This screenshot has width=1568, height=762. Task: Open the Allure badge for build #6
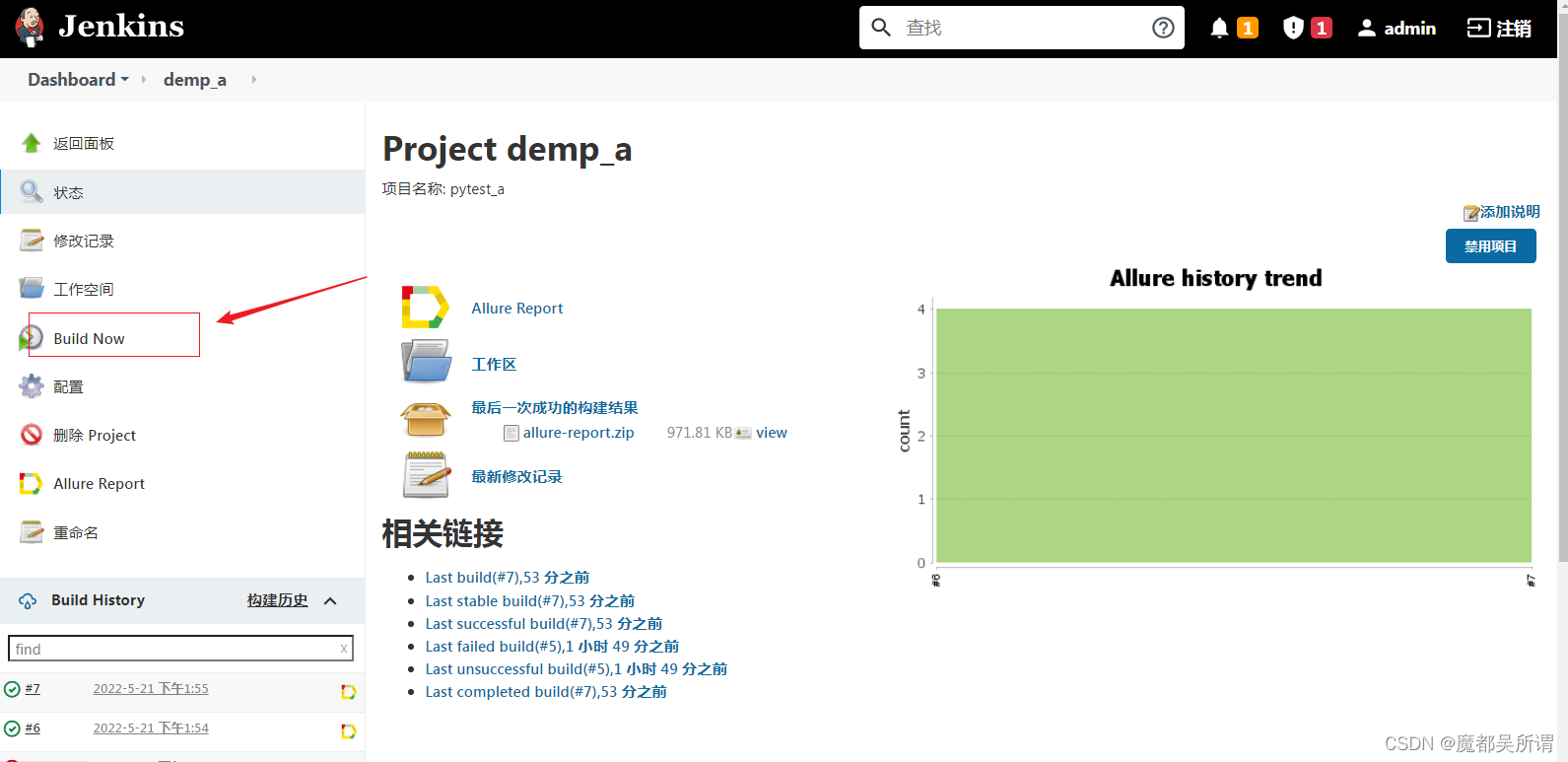pyautogui.click(x=348, y=731)
